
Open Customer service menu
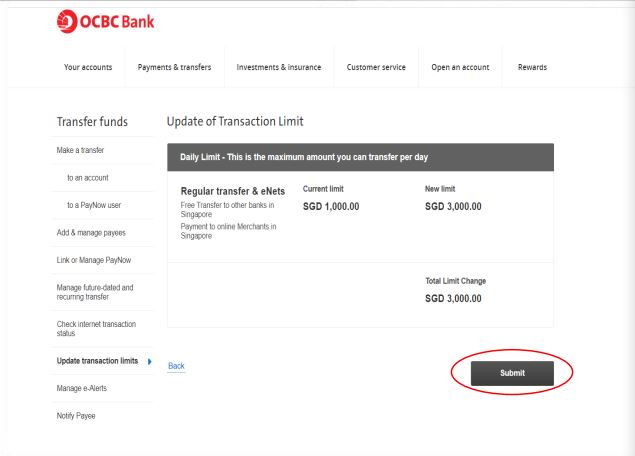click(x=375, y=67)
